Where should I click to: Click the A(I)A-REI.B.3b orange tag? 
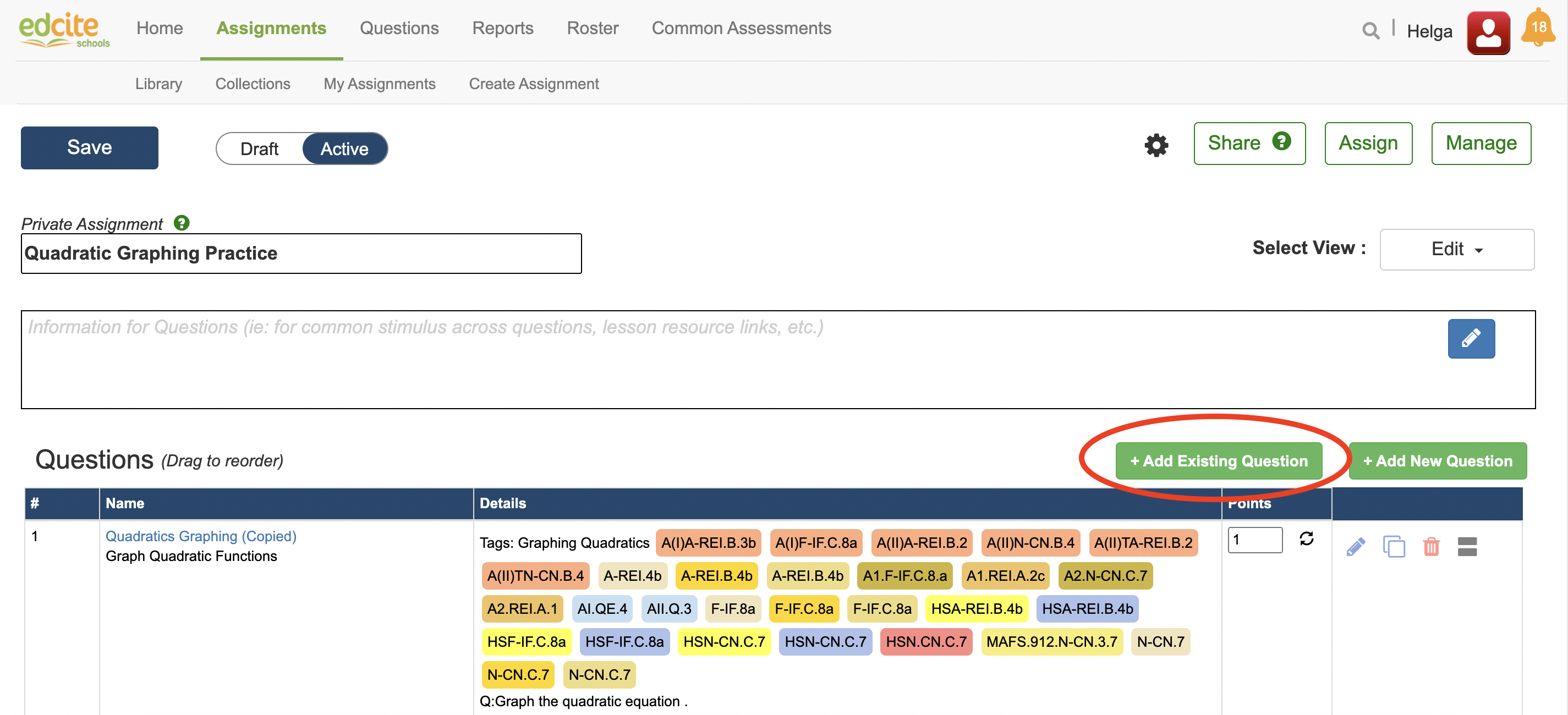tap(708, 543)
